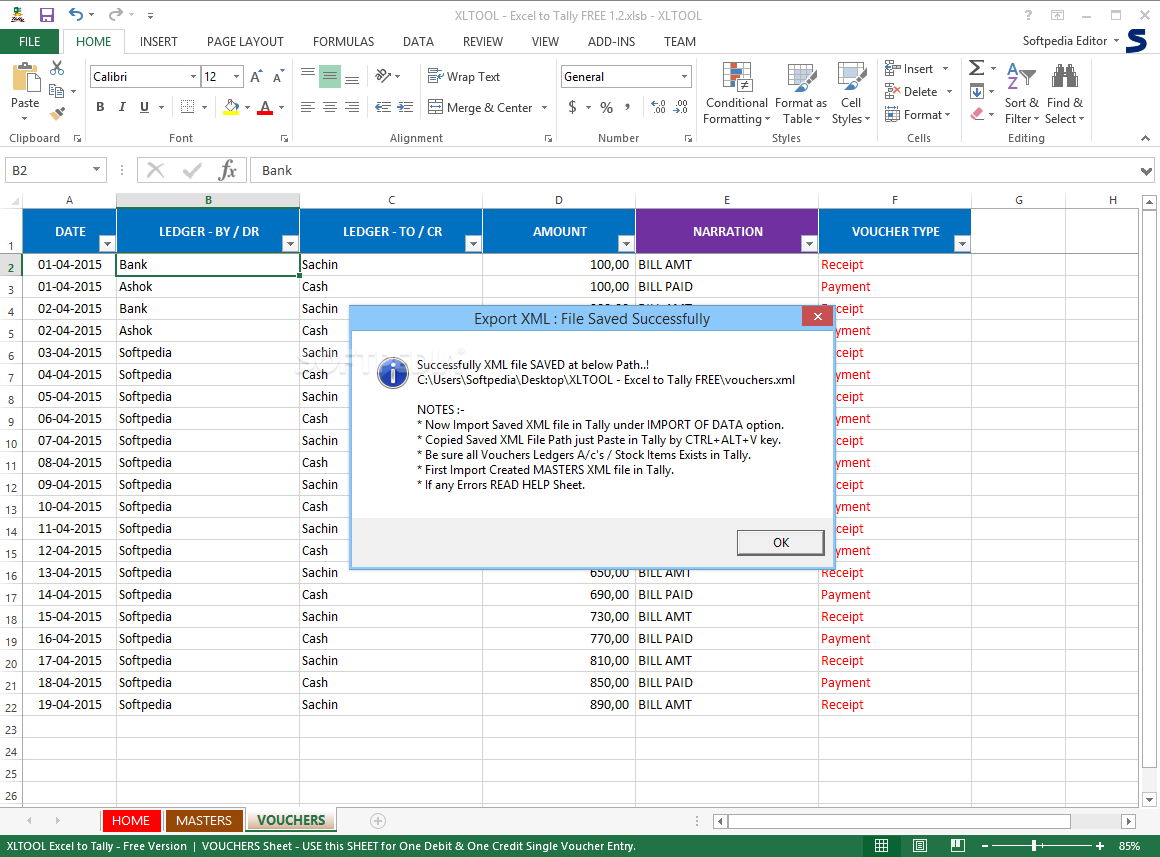Open Format as Table
1160x857 pixels.
pyautogui.click(x=801, y=93)
